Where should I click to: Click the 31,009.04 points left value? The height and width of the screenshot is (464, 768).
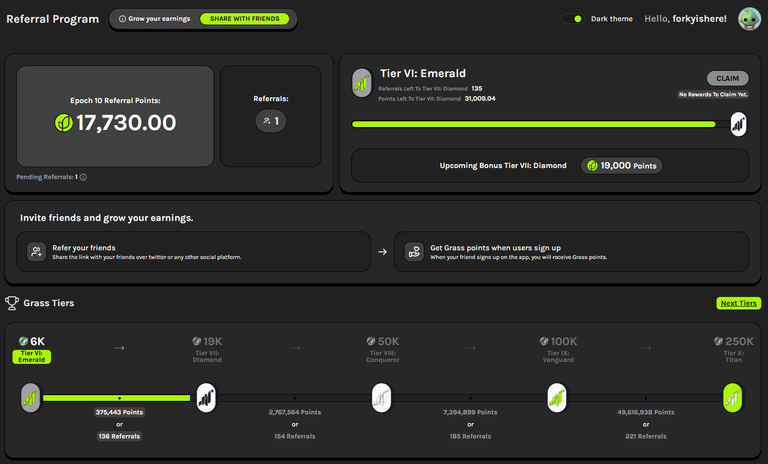click(480, 98)
